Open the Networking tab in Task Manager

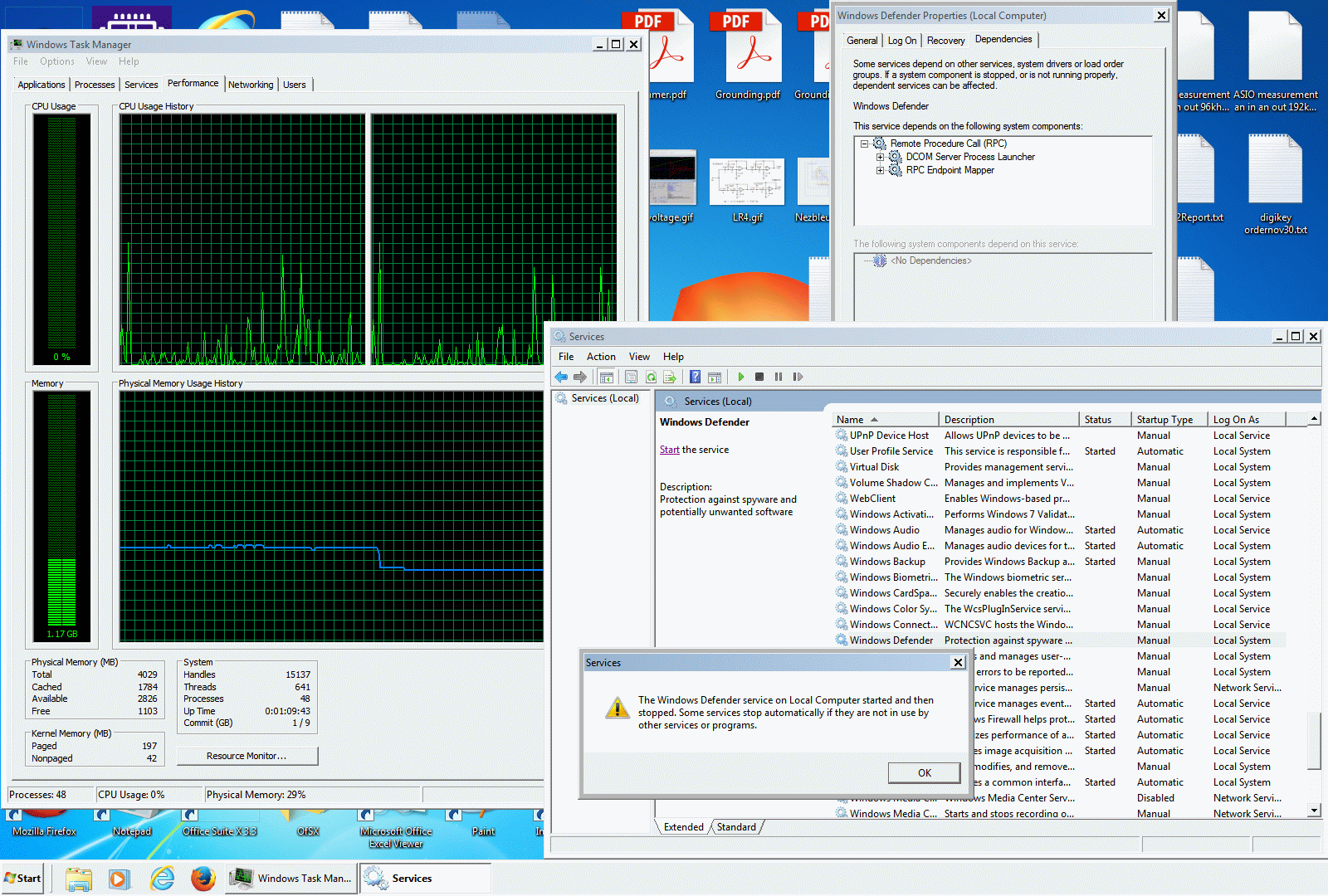point(251,85)
